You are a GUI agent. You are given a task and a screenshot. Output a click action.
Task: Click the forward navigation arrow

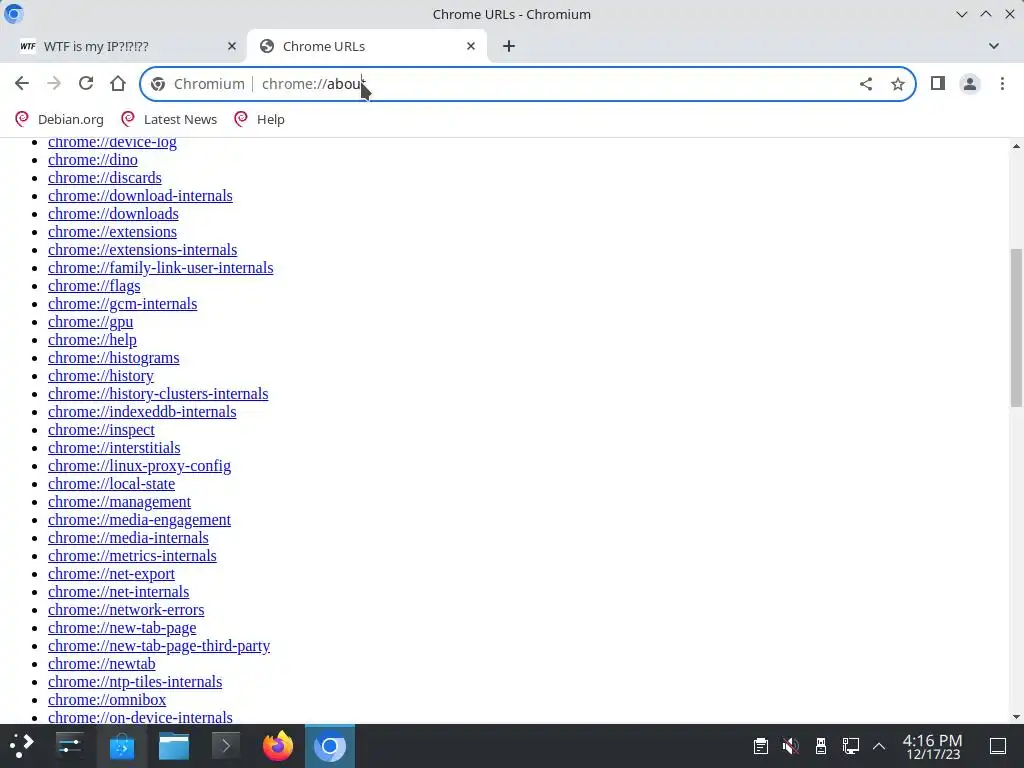click(x=54, y=84)
